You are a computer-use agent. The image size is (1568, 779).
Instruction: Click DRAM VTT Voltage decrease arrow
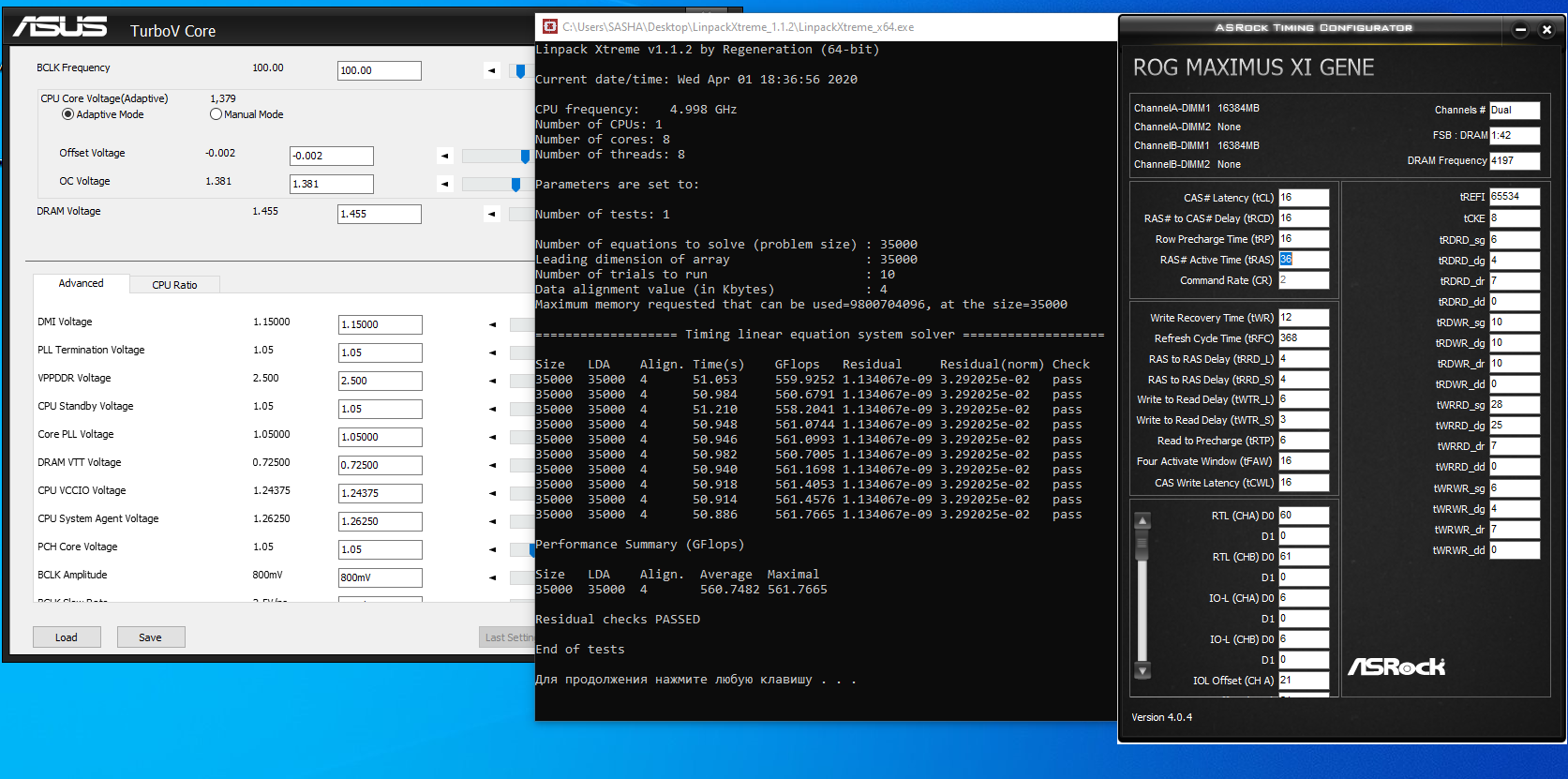[x=492, y=465]
